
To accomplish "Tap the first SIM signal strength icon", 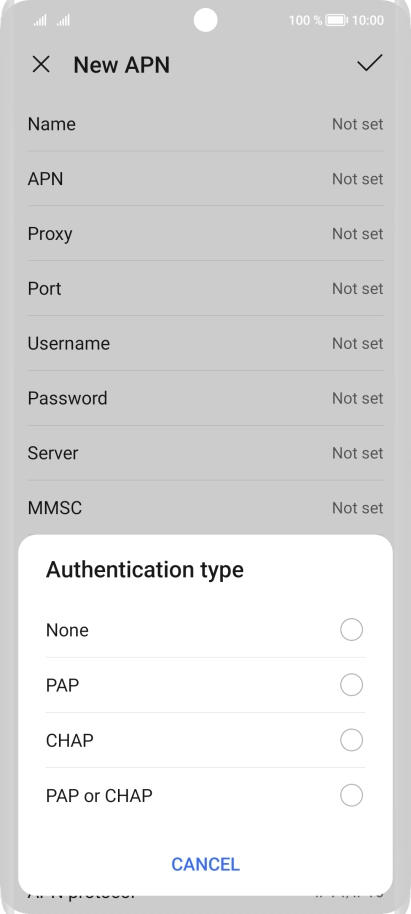I will (40, 20).
